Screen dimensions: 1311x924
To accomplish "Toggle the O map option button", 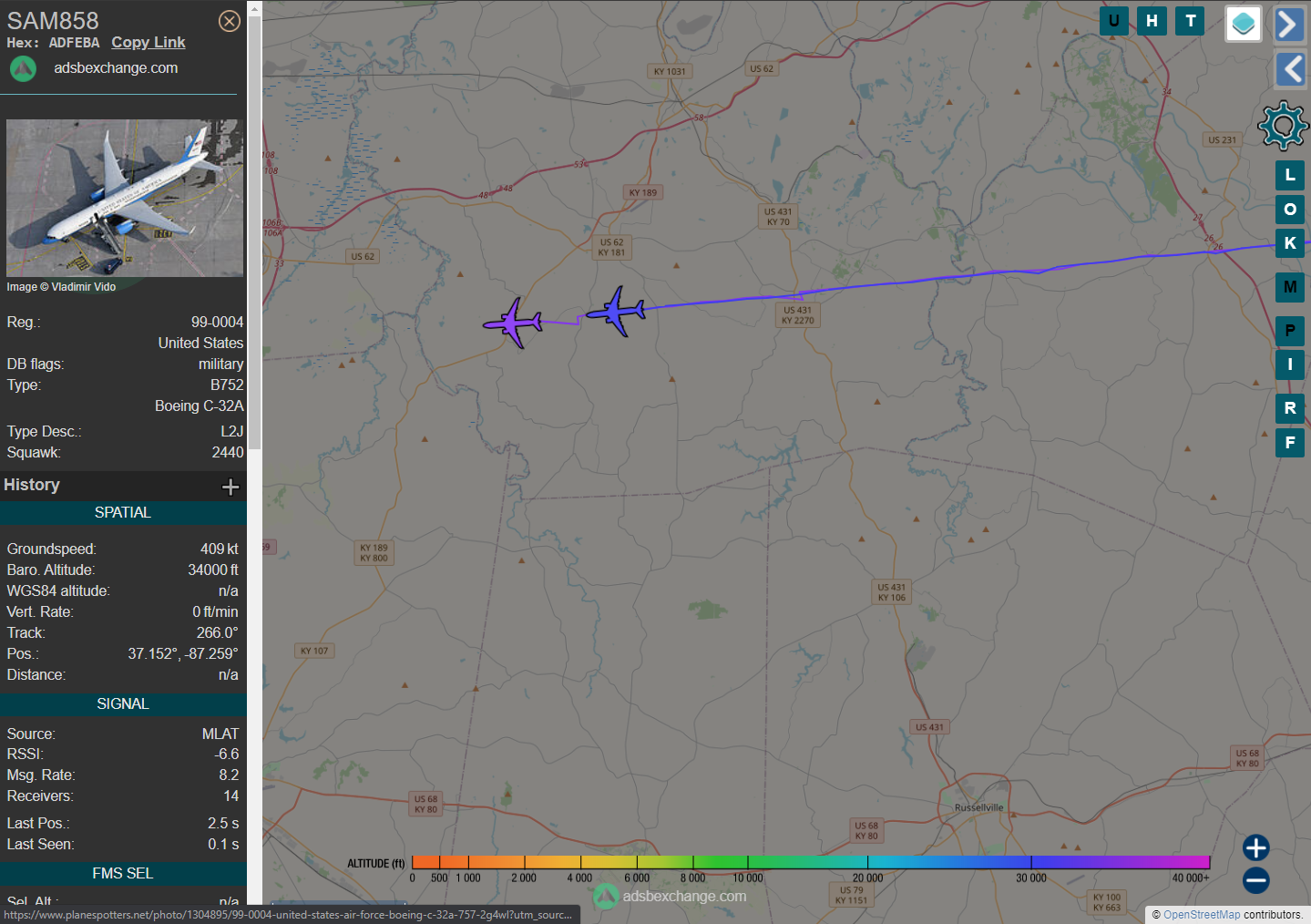I will pos(1290,210).
